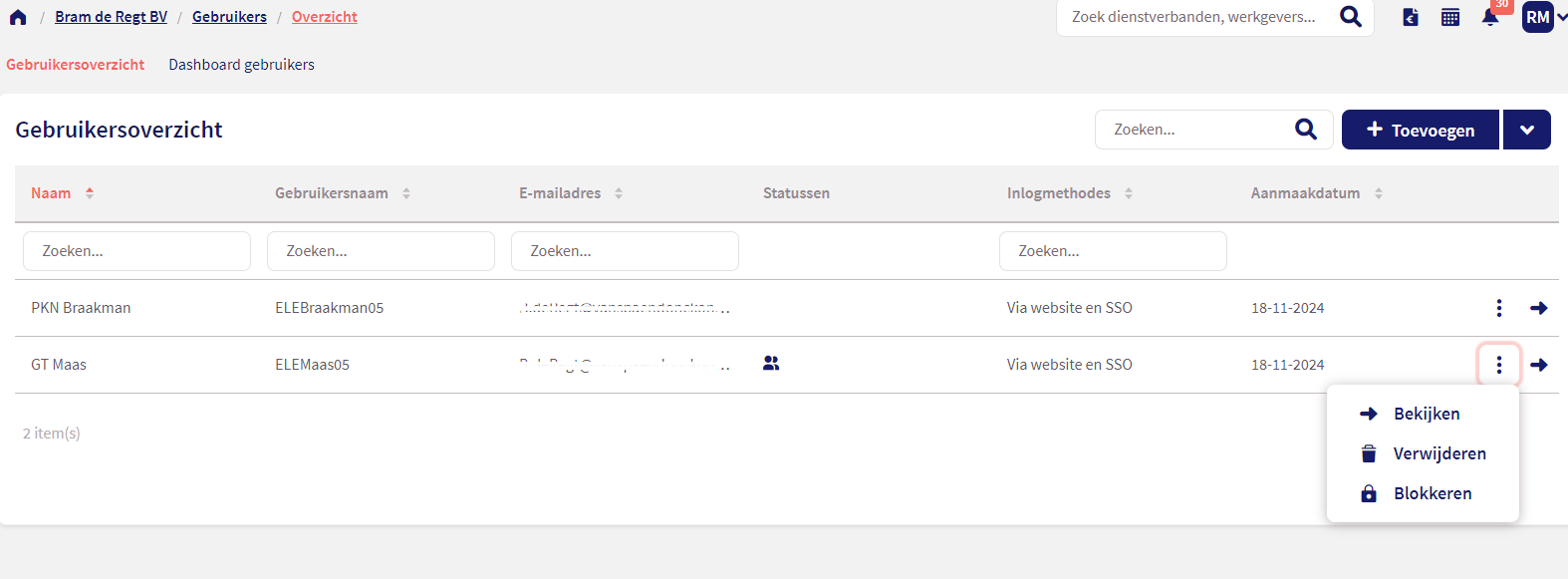Open the RM user profile menu
Screen dimensions: 1568x579
(1538, 17)
